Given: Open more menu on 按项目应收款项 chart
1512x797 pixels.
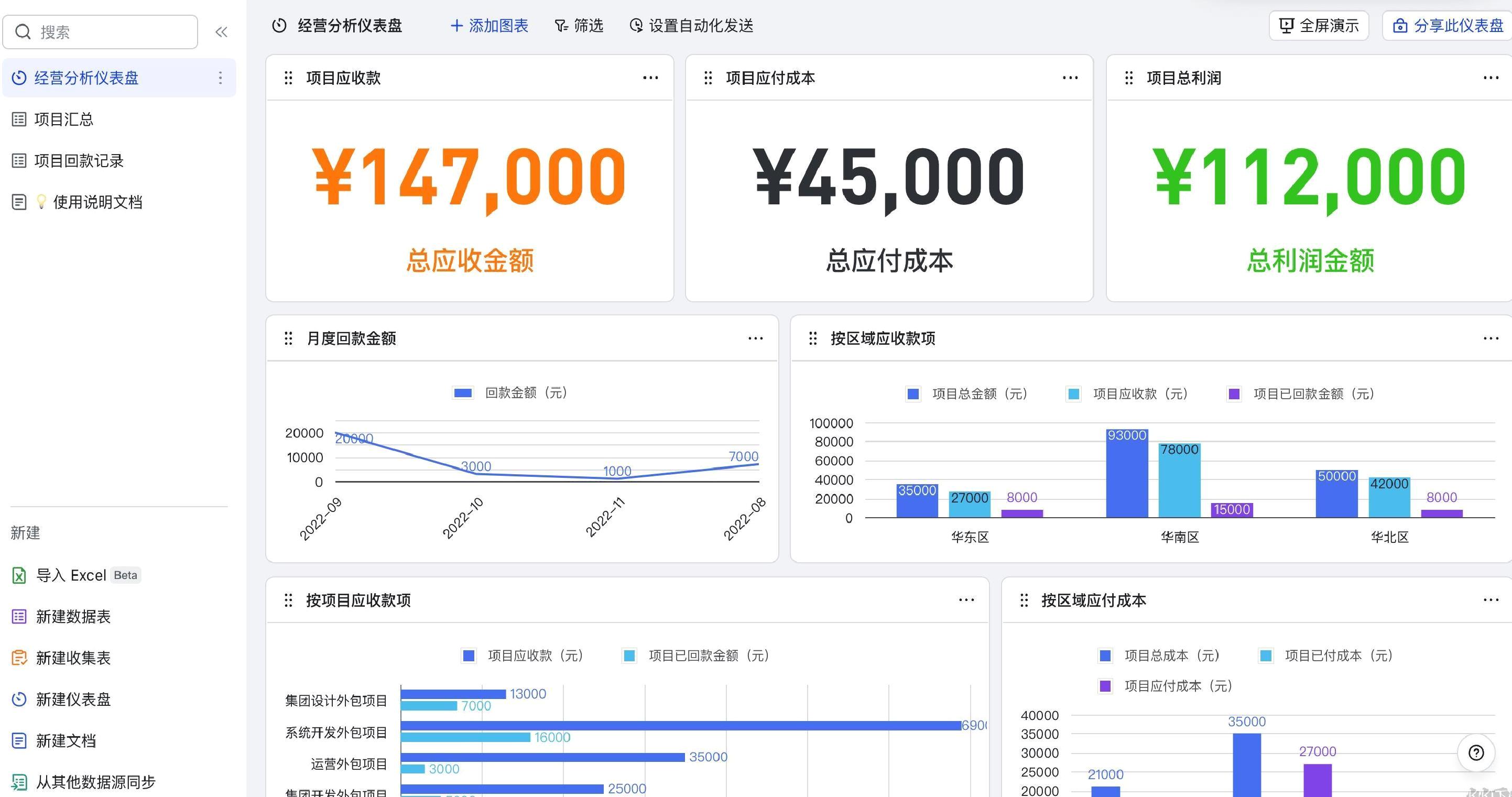Looking at the screenshot, I should coord(966,600).
